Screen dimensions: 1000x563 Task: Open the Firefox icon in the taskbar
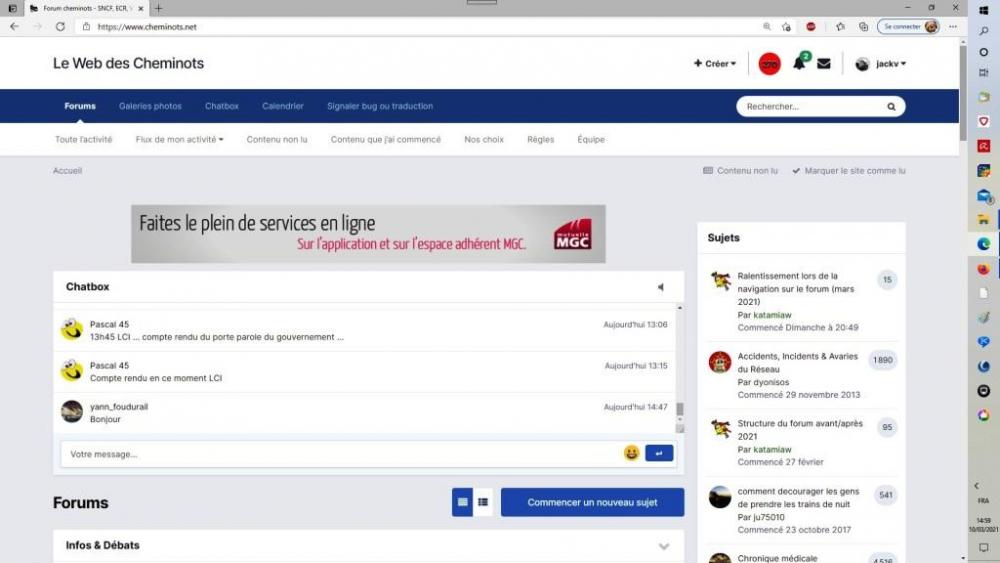coord(983,269)
